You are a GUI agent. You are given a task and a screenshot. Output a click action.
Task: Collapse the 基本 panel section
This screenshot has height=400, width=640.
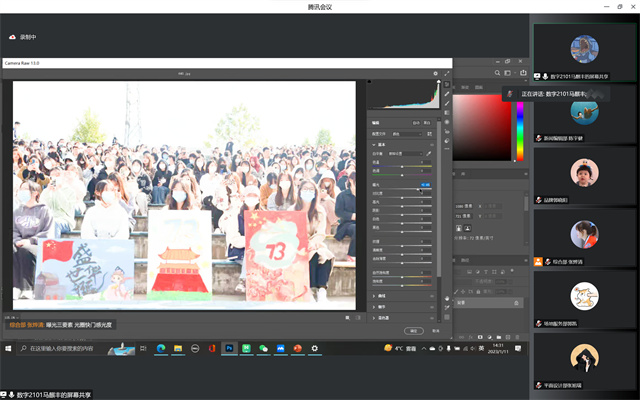point(373,142)
